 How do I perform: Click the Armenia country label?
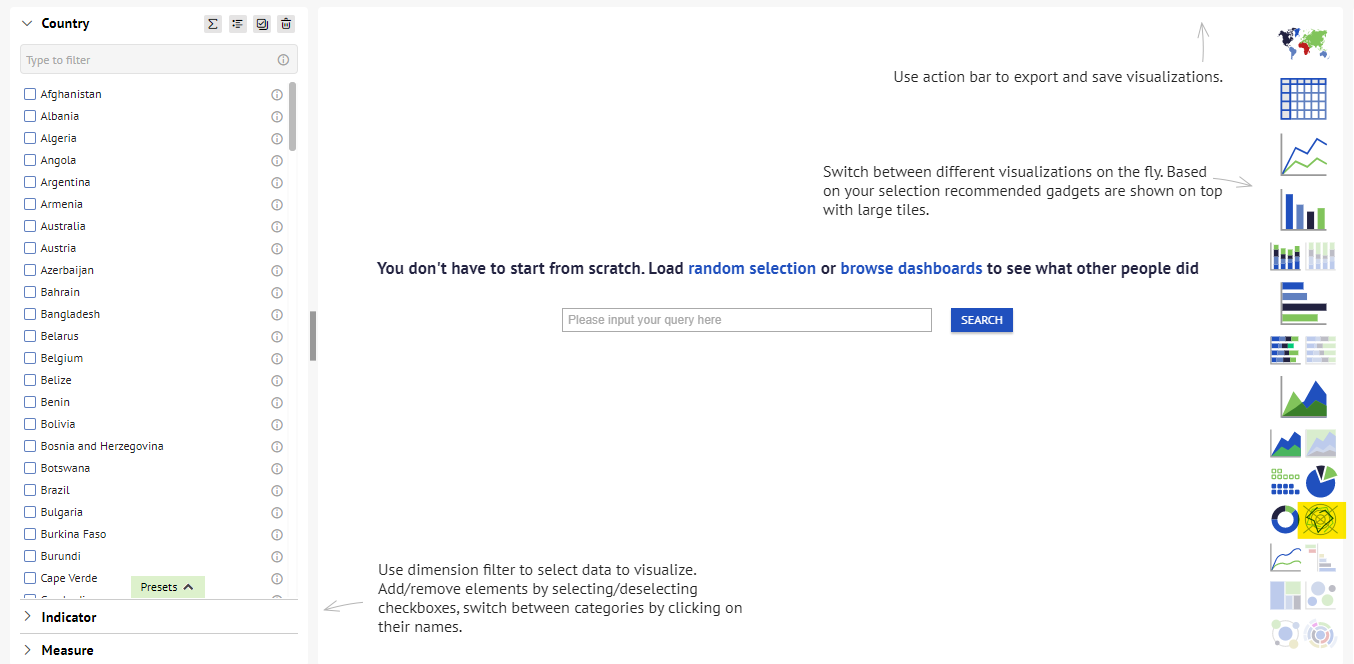click(62, 204)
